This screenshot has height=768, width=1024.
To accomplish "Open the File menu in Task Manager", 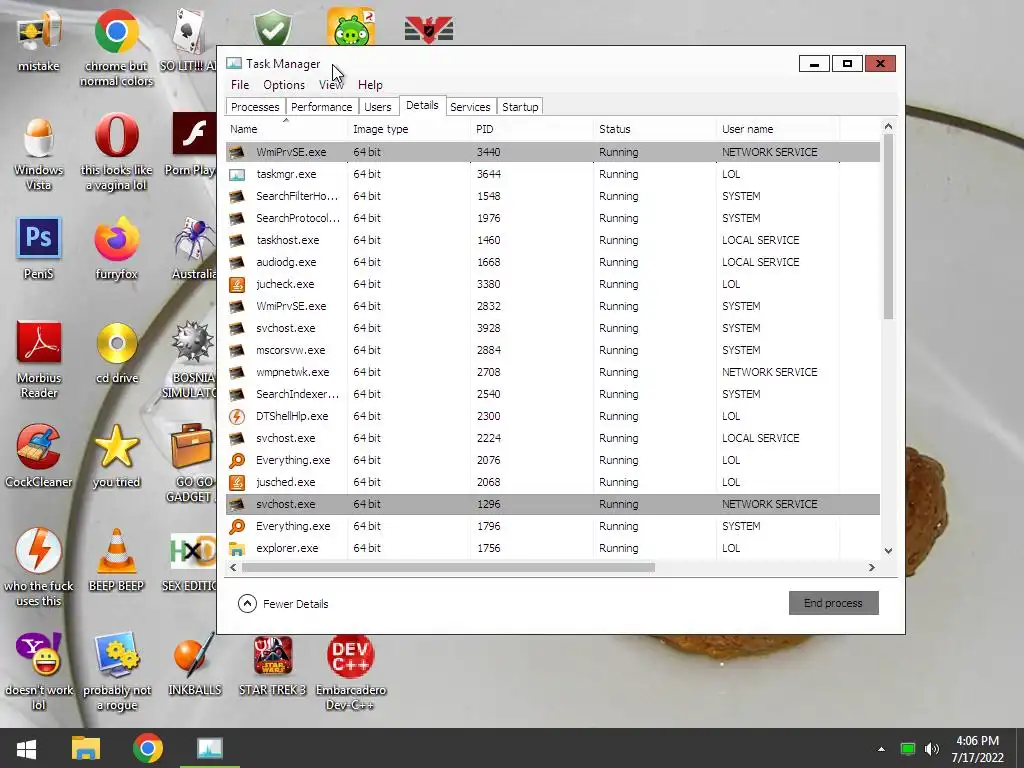I will pos(240,85).
